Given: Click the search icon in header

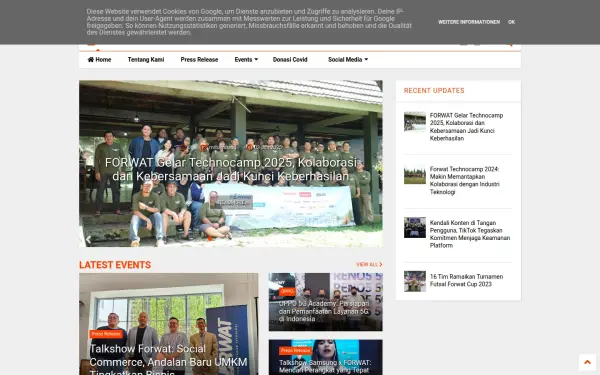Looking at the screenshot, I should 509,44.
